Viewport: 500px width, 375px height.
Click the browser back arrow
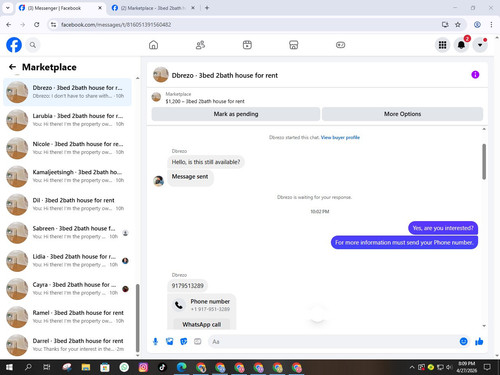(9, 25)
